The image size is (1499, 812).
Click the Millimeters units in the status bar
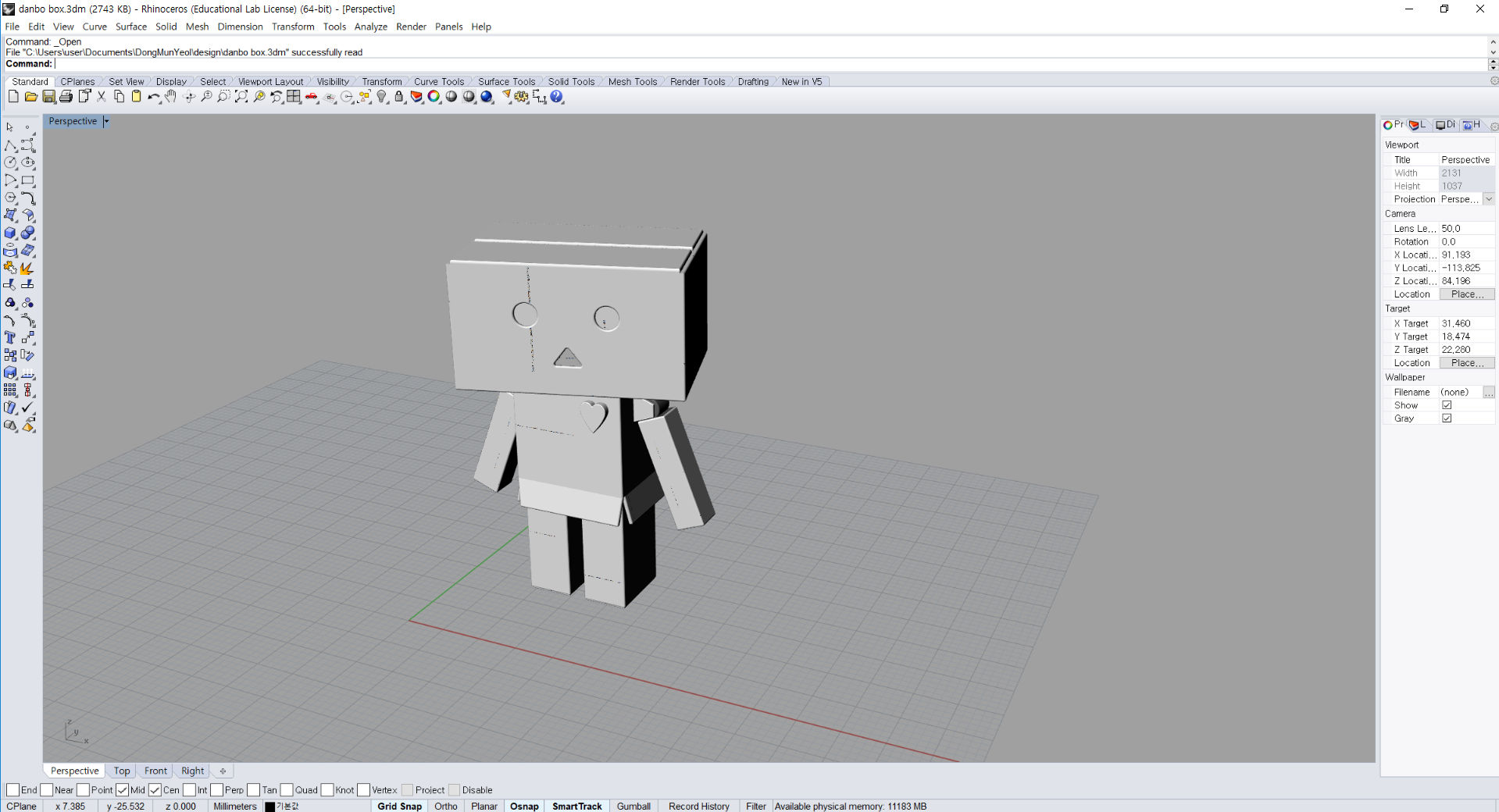(x=235, y=807)
